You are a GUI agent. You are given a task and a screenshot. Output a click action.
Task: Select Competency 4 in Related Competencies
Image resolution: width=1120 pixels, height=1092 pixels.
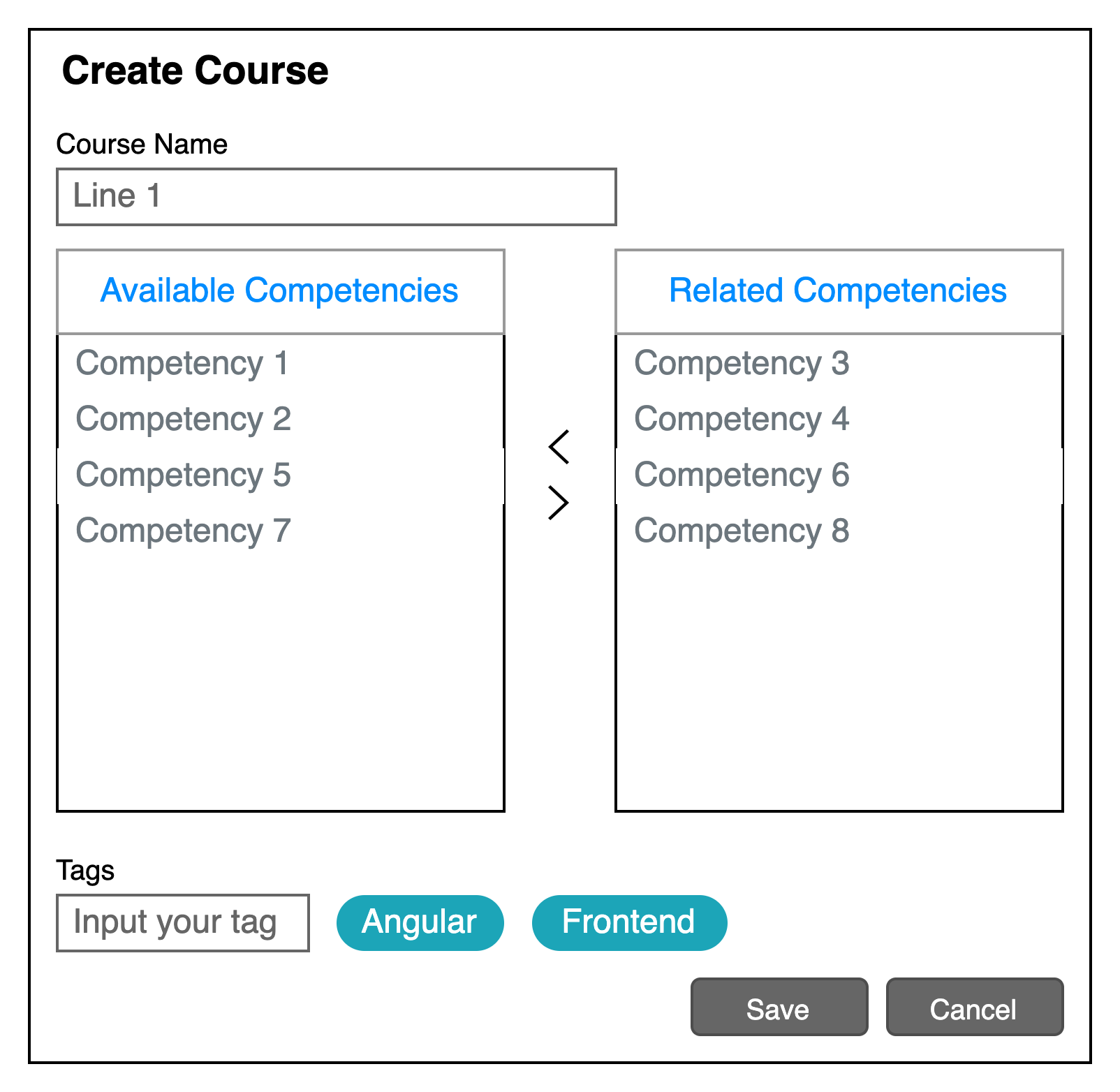point(742,419)
